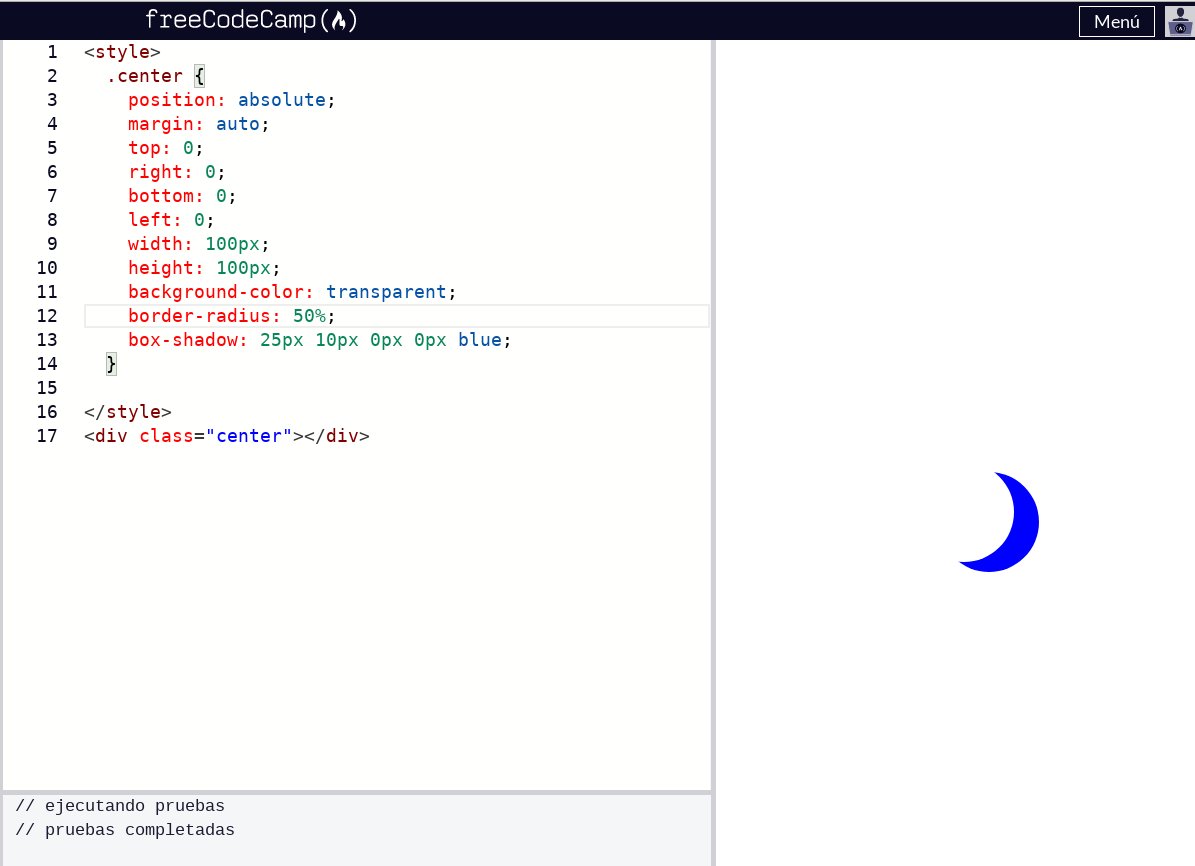Screen dimensions: 1195x866
Task: Click '// ejecutando pruebas' console line
Action: click(120, 806)
